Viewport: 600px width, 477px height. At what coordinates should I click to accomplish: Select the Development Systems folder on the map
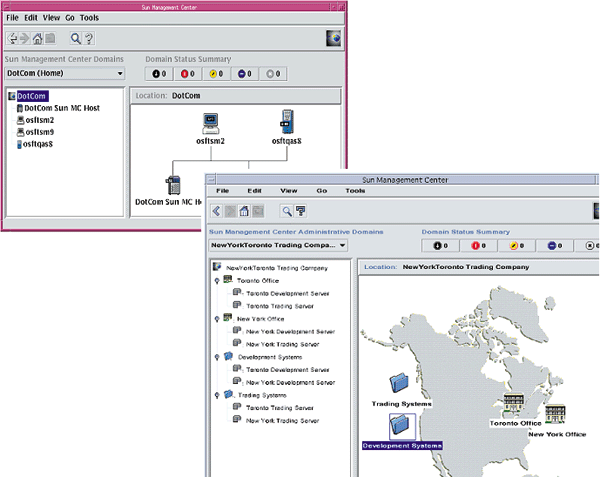click(401, 427)
